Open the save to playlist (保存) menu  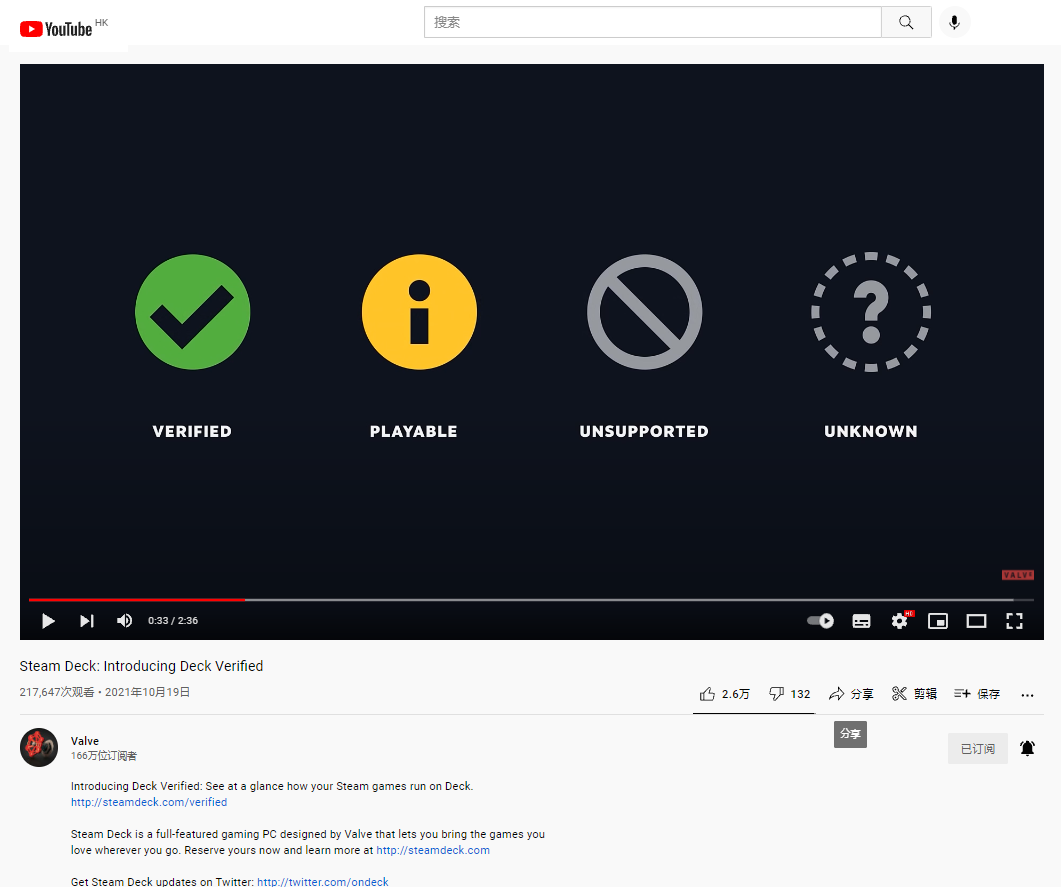[x=977, y=694]
